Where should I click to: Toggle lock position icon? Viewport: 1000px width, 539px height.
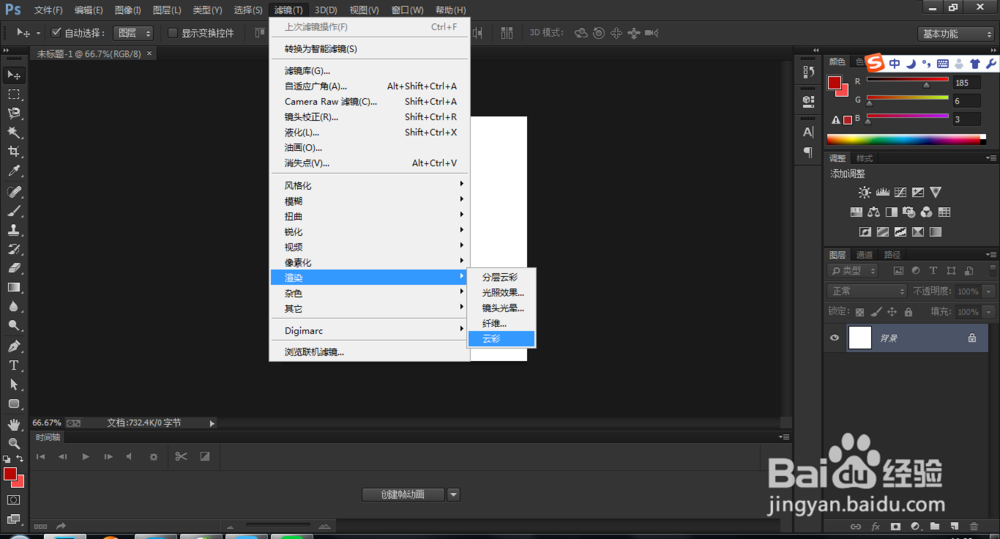click(x=892, y=312)
